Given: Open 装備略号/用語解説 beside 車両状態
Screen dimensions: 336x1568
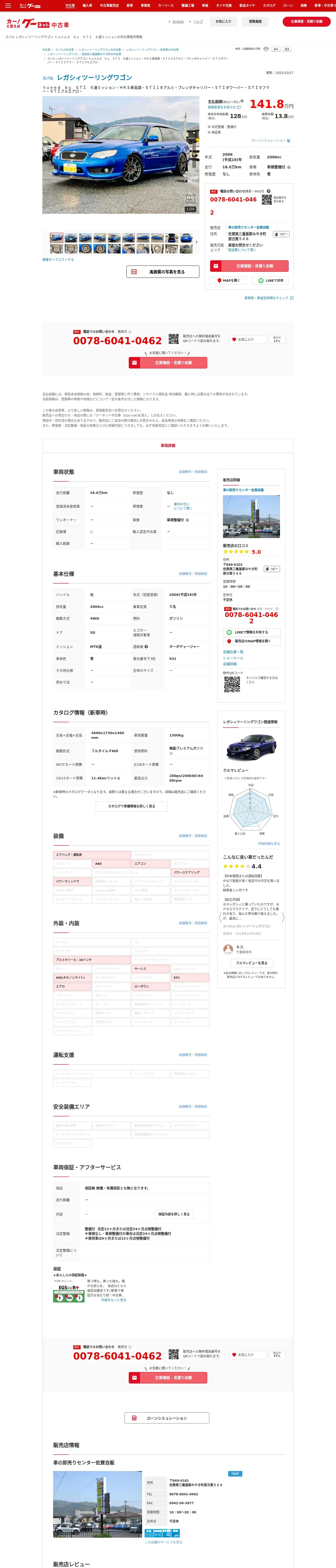Looking at the screenshot, I should [193, 472].
